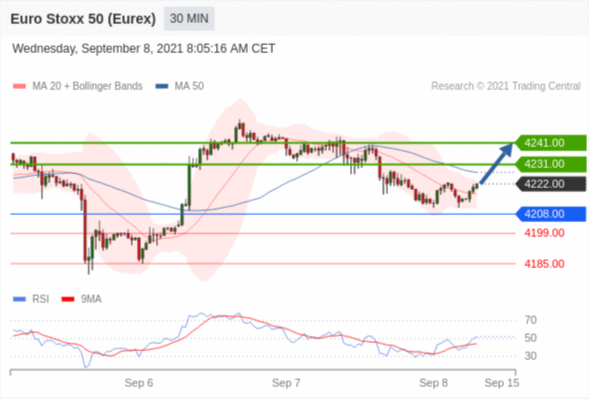
Task: Click the Sep 15 date axis label
Action: coord(502,383)
